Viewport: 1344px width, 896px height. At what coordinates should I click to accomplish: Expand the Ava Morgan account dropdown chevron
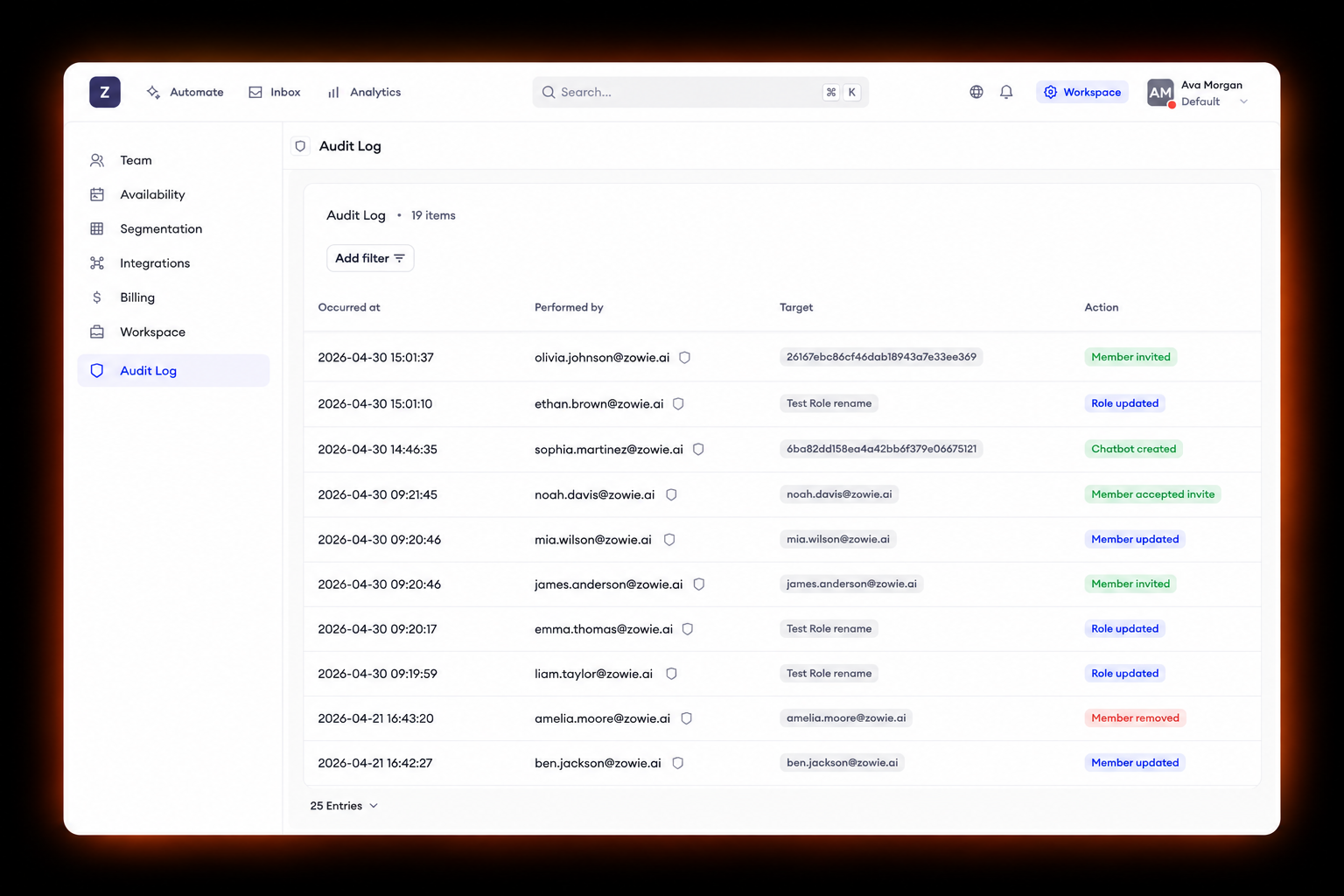coord(1243,101)
